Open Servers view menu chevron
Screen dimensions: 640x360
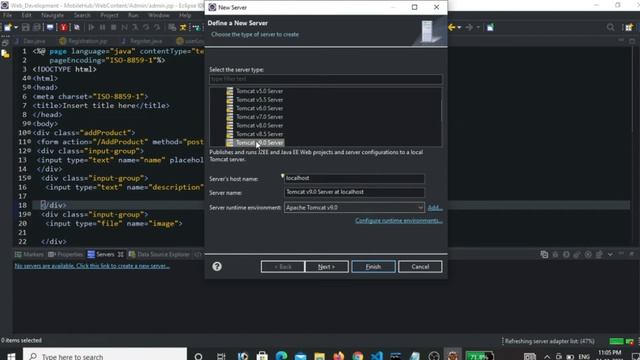tap(610, 254)
